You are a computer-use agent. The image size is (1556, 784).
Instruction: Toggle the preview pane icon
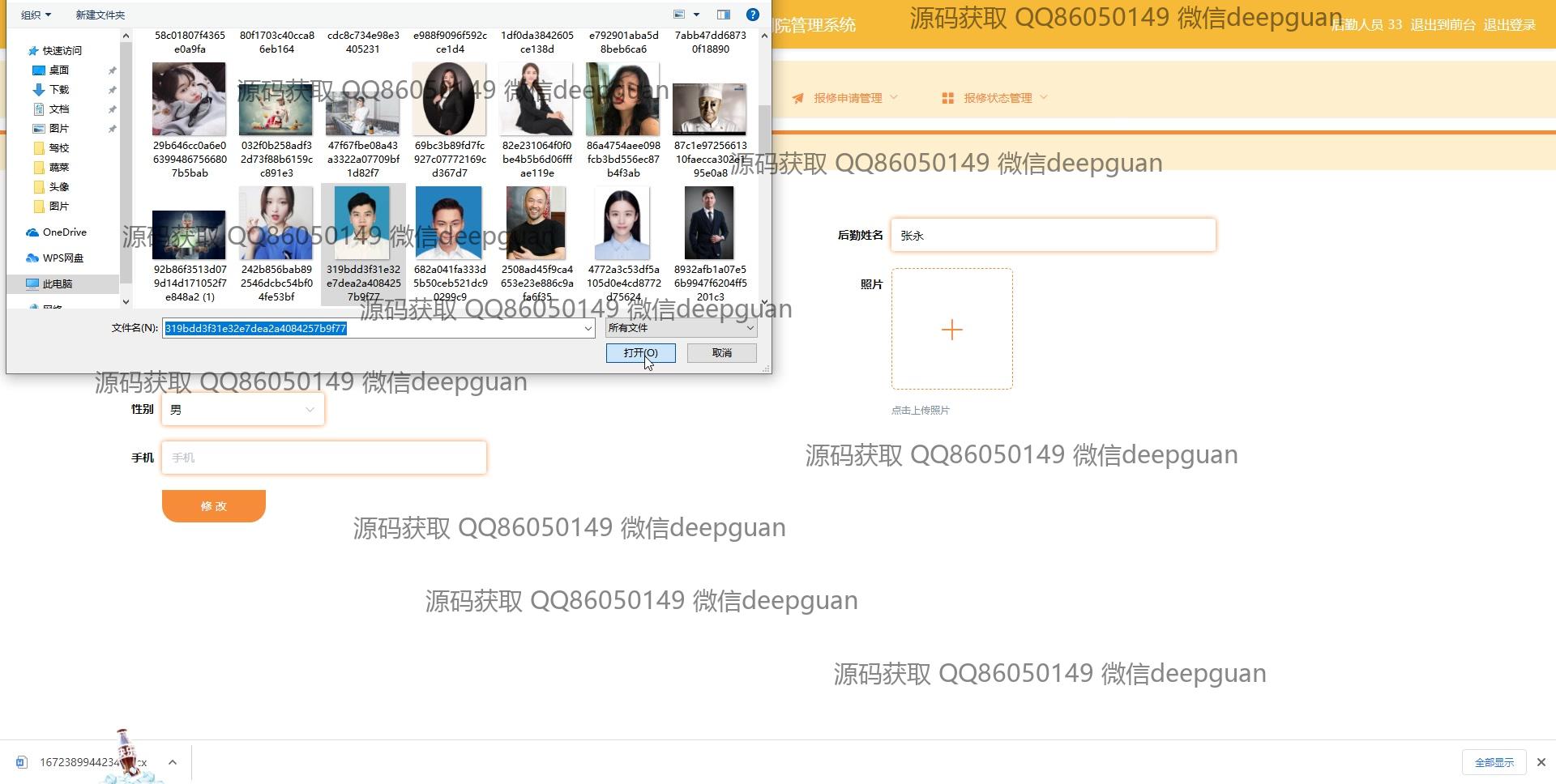(724, 15)
